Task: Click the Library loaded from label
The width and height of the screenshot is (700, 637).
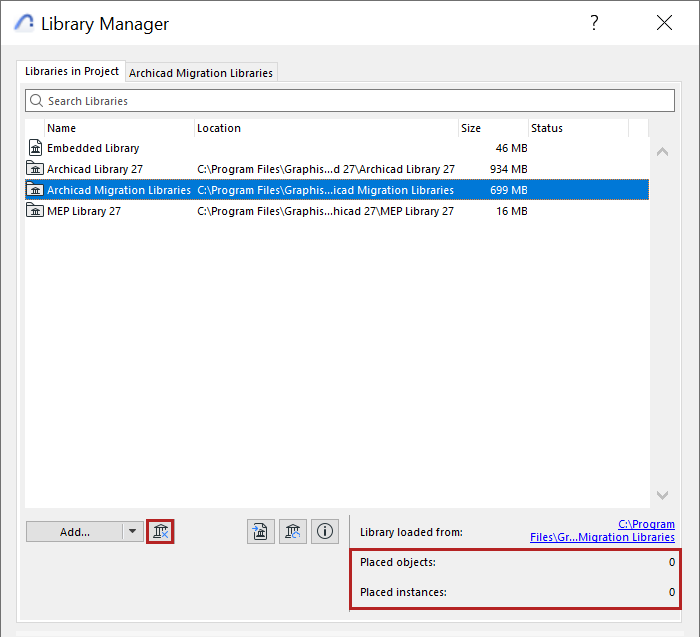Action: tap(411, 532)
